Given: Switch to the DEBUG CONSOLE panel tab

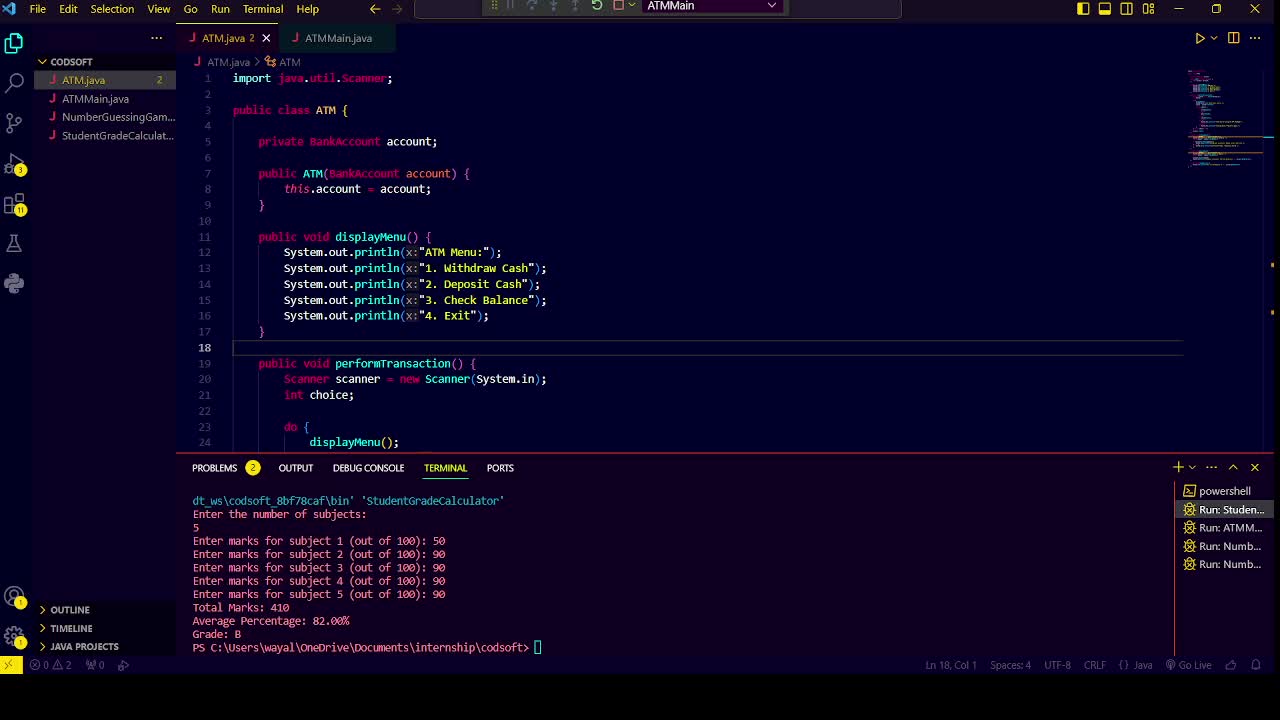Looking at the screenshot, I should tap(368, 468).
